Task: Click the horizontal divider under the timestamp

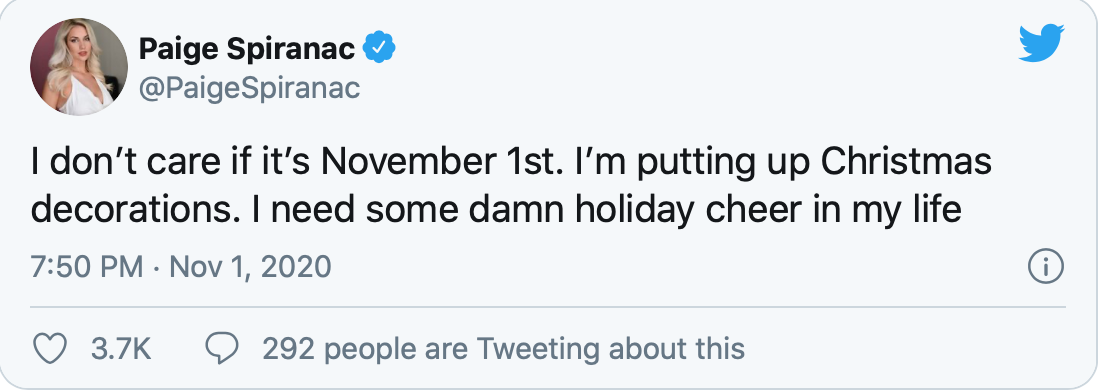Action: (548, 306)
